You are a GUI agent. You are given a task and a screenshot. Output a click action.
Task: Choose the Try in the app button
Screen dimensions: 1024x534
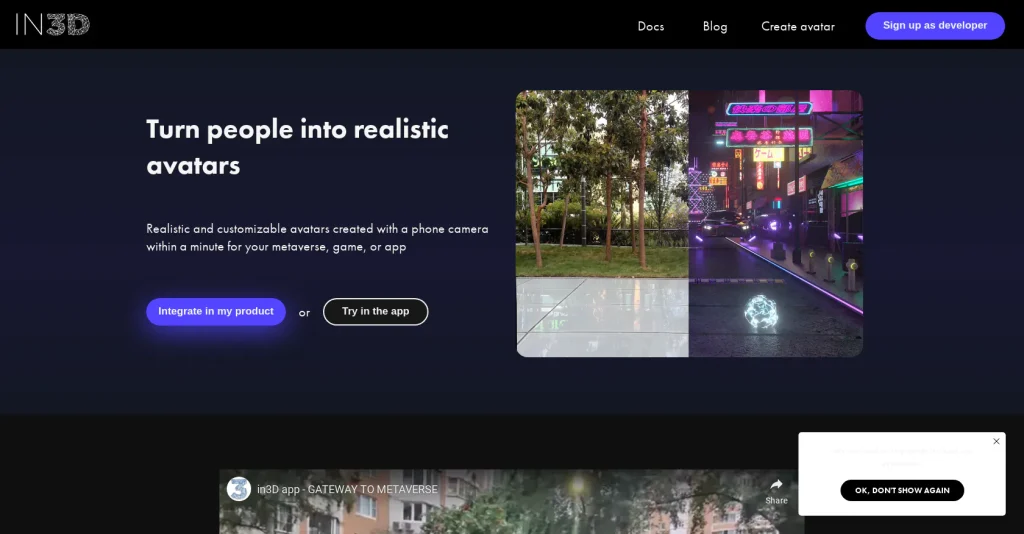[x=375, y=312]
